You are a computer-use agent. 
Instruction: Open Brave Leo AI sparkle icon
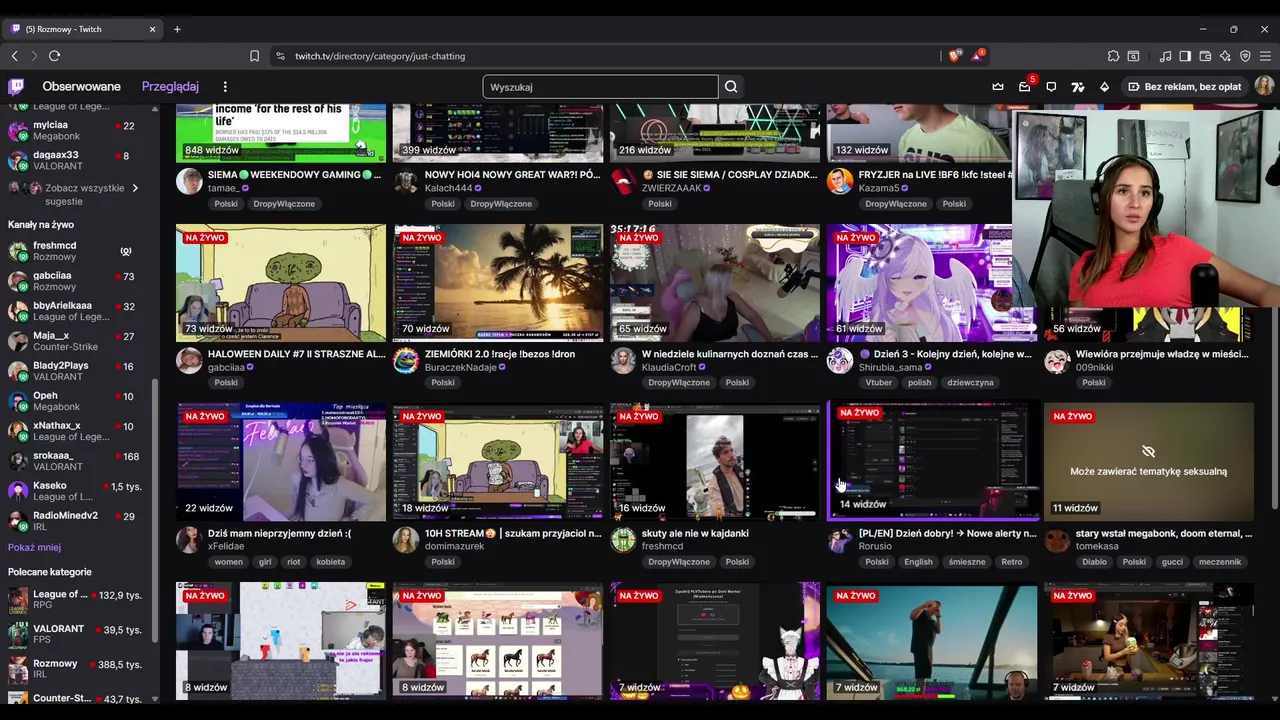[1225, 56]
